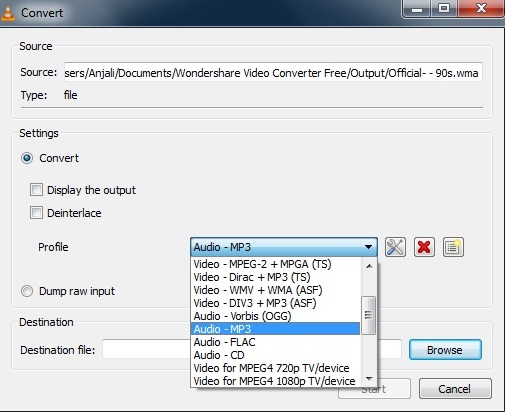
Task: Select highlighted Audio - MP3 list entry
Action: pos(276,329)
